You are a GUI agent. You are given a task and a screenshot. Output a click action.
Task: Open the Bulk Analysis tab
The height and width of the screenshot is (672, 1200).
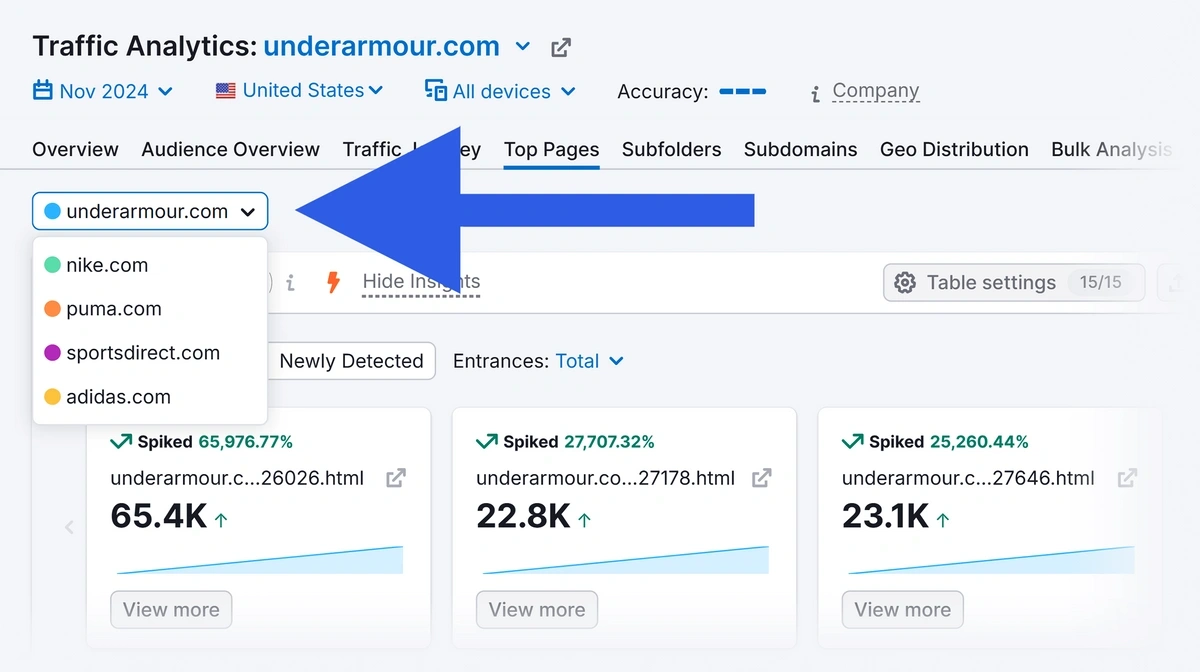(x=1111, y=149)
